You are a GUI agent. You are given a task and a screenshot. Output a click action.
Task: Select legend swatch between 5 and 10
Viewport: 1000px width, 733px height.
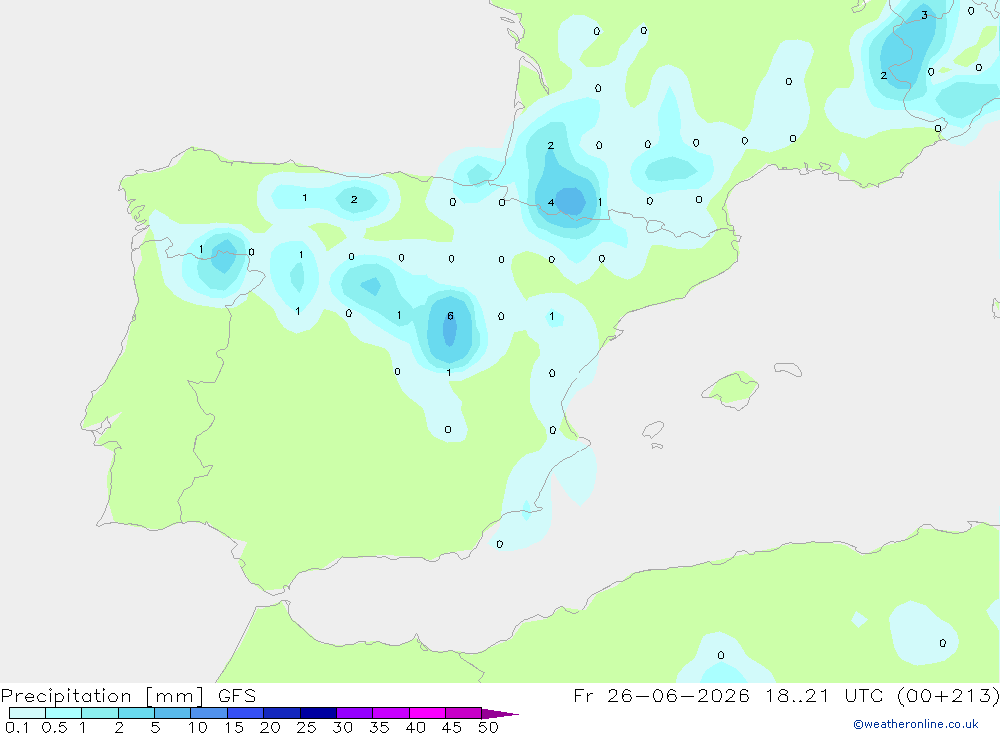172,713
